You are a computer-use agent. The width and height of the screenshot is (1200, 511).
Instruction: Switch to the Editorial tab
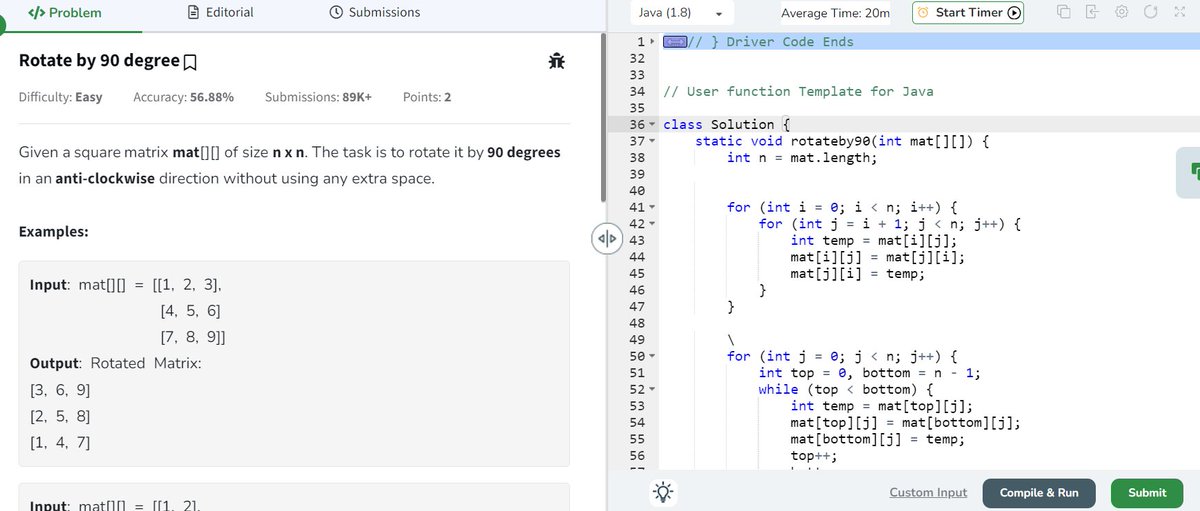220,13
